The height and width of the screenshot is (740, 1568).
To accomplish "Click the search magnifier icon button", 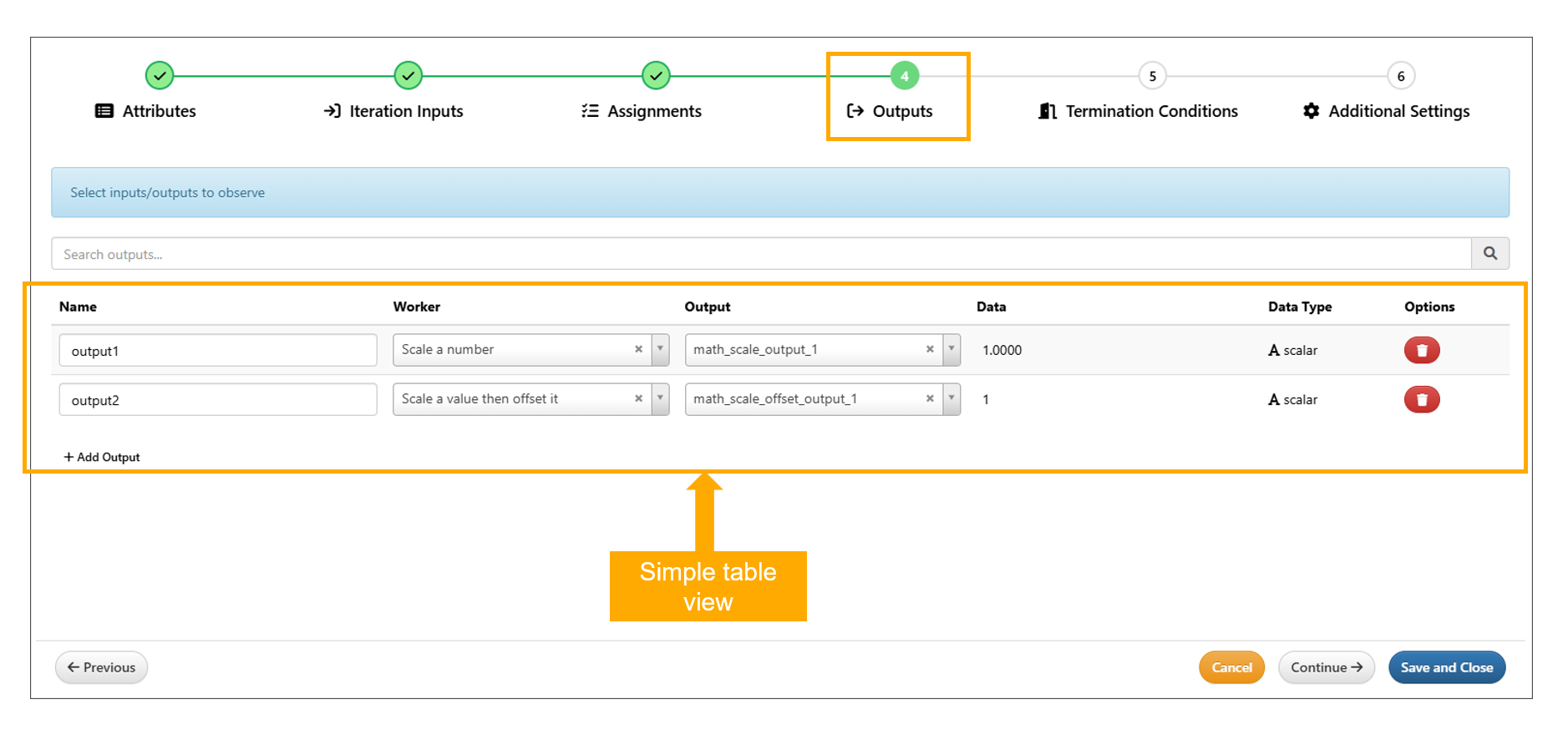I will (1489, 253).
